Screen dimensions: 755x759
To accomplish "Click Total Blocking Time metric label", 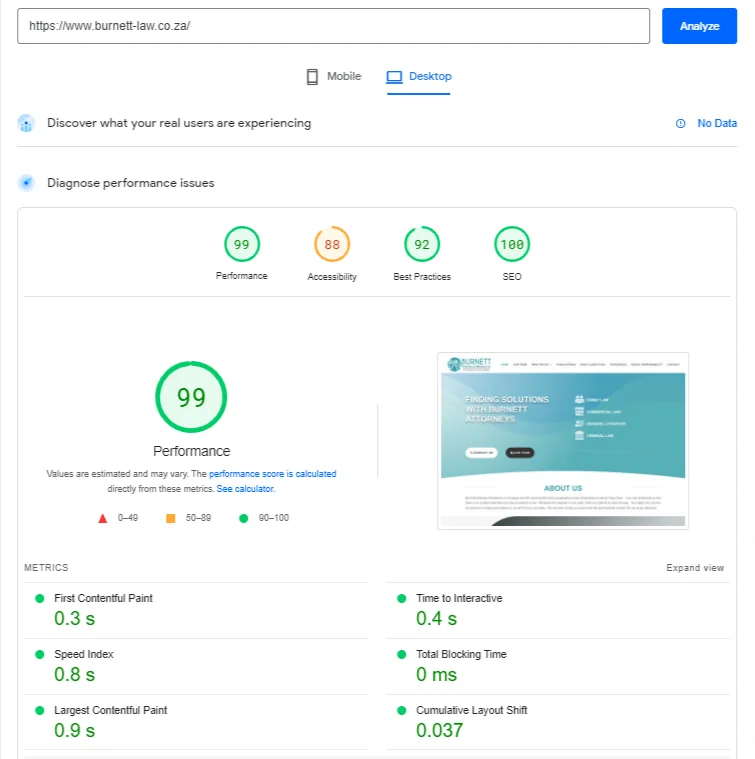I will click(461, 654).
